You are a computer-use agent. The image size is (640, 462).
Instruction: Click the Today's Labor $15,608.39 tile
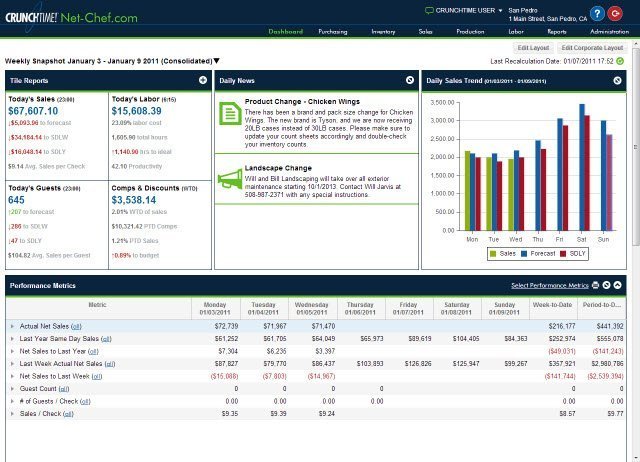[x=160, y=136]
